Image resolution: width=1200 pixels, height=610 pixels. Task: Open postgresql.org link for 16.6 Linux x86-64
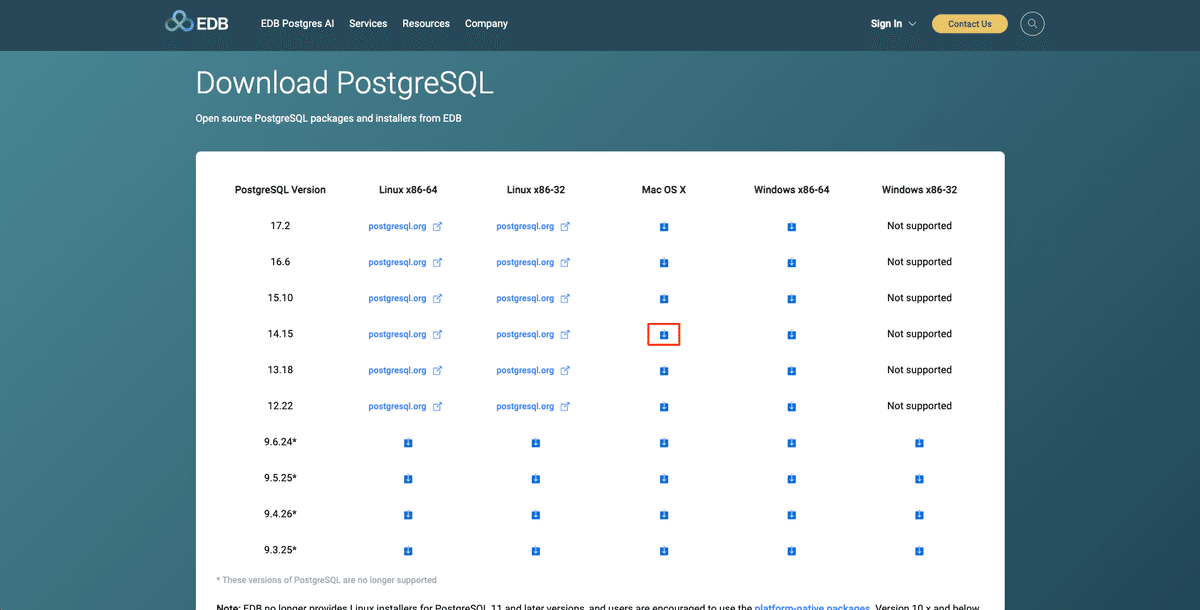click(405, 262)
